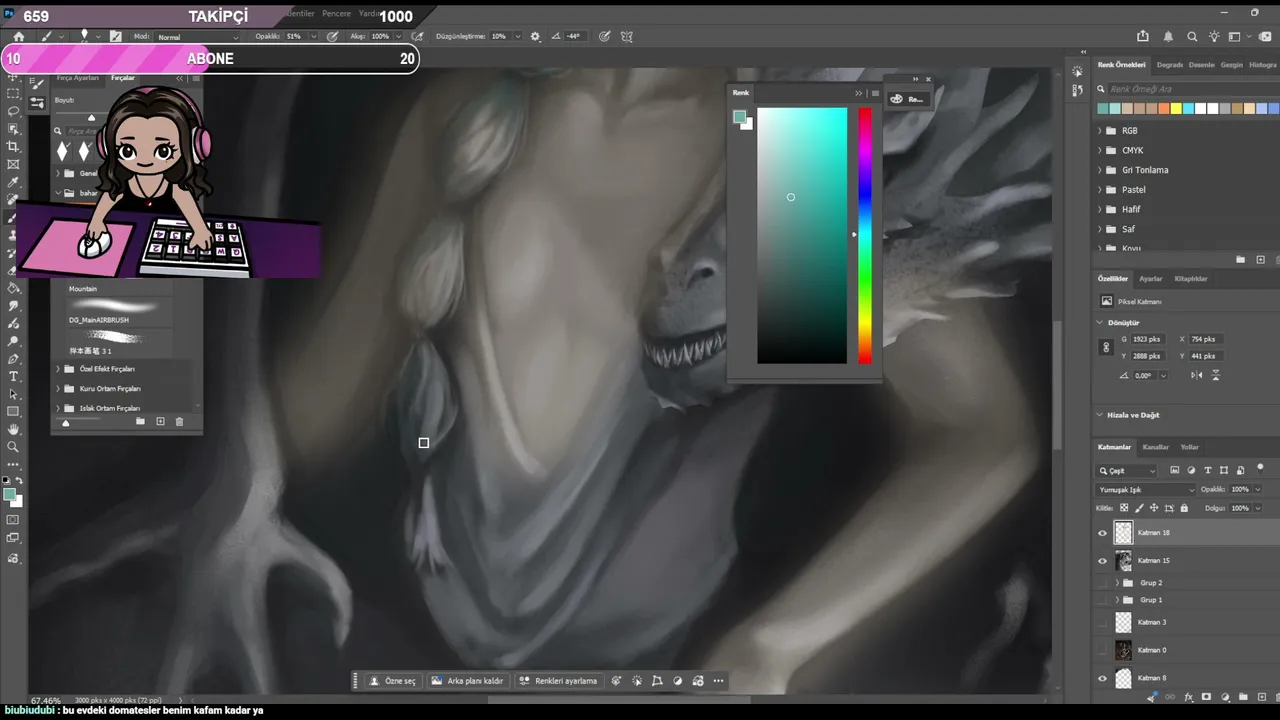This screenshot has width=1280, height=720.
Task: Select the Brush tool in left toolbar
Action: [x=13, y=218]
